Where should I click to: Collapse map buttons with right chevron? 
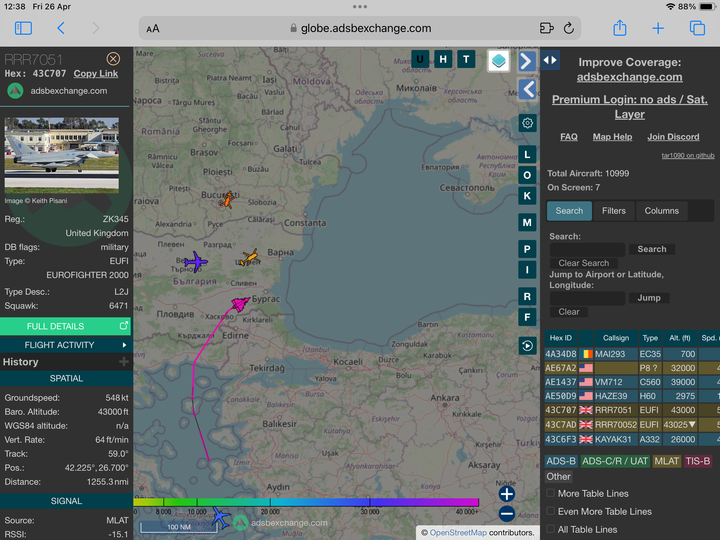click(x=527, y=61)
